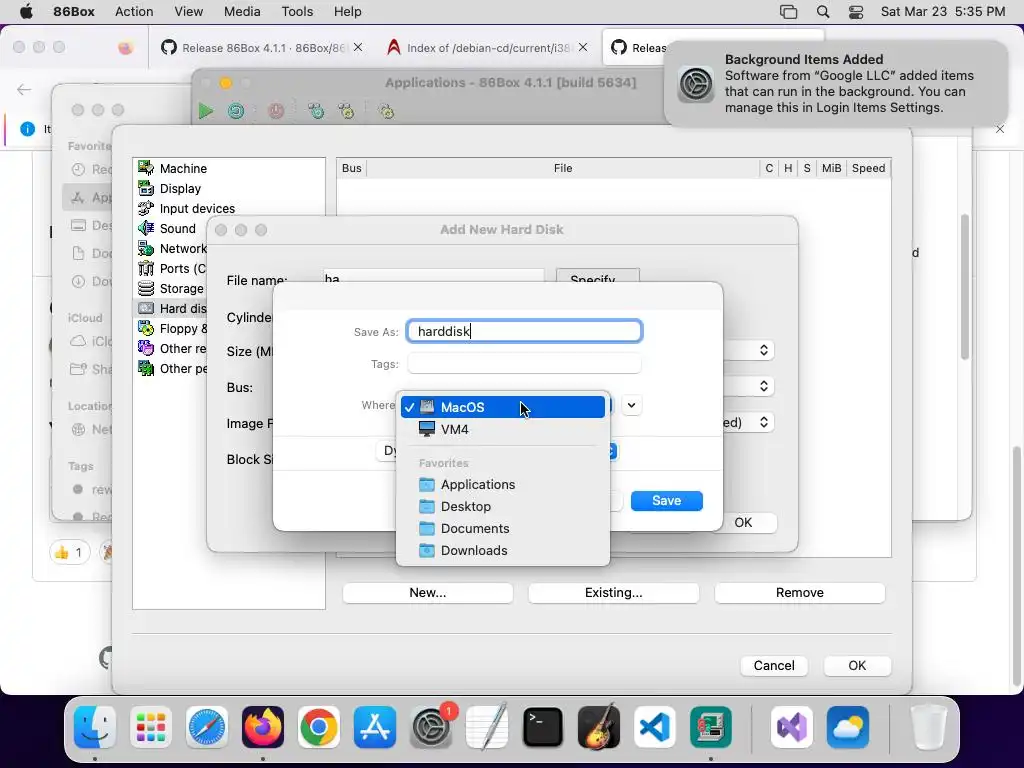
Task: Cancel the 86Box settings window
Action: point(774,665)
